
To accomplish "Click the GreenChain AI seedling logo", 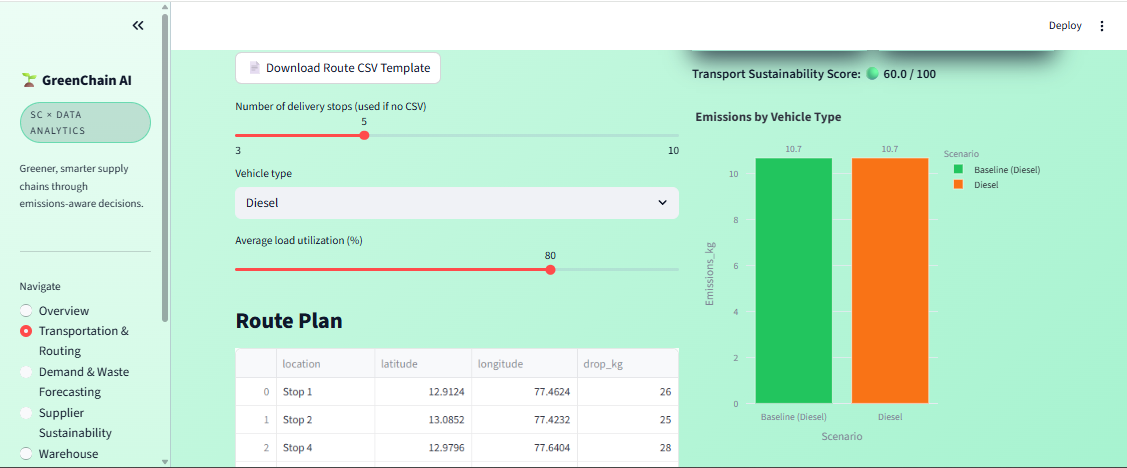I will (29, 81).
